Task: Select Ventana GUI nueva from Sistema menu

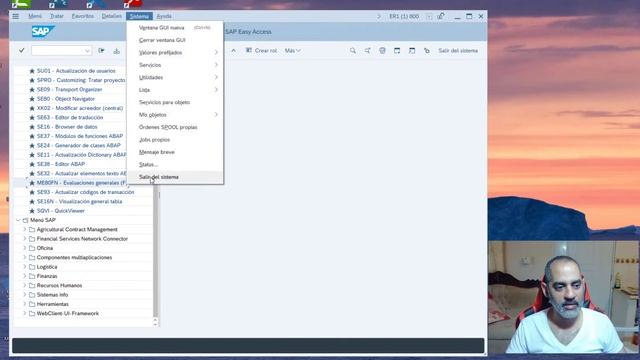Action: 175,28
